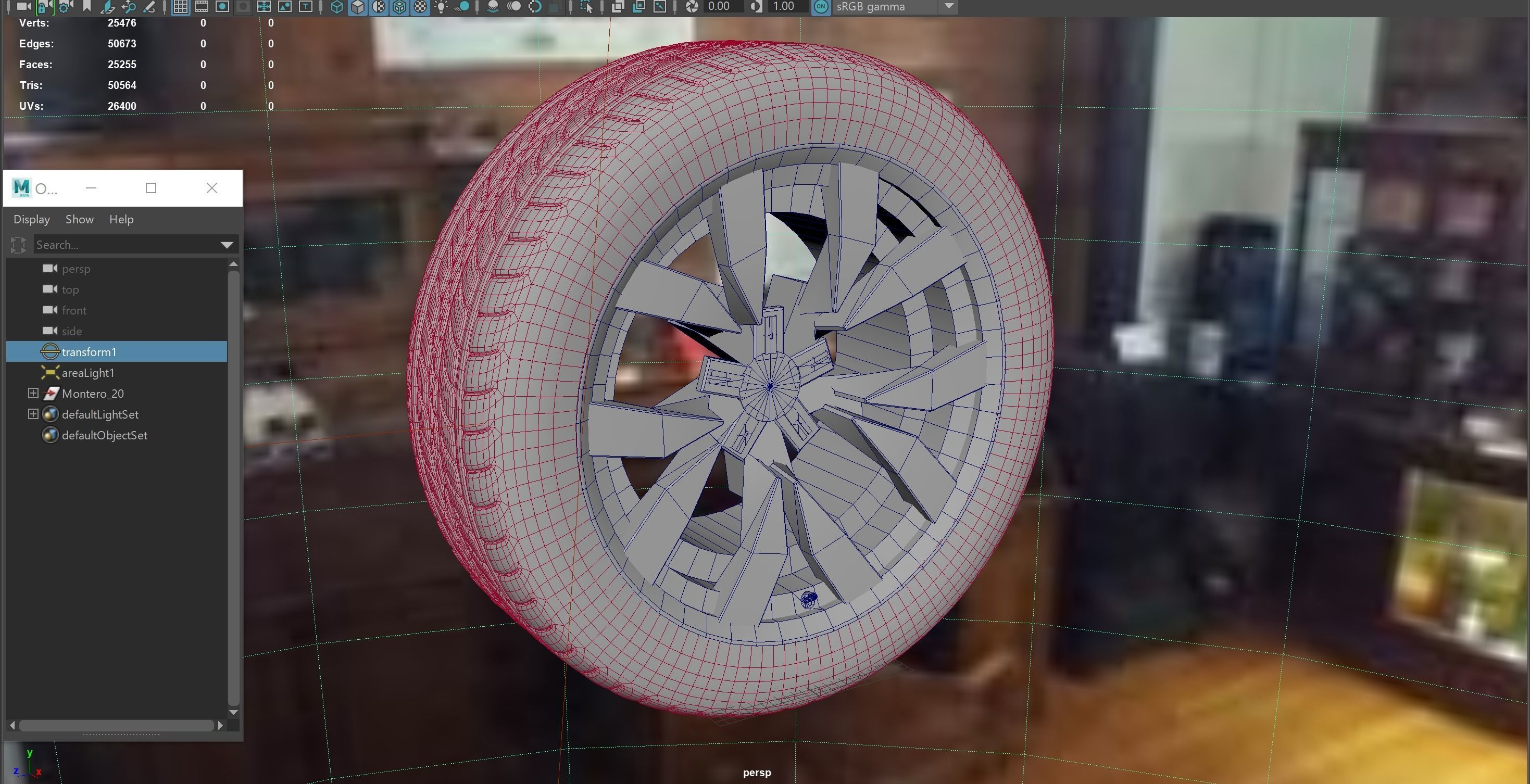Open the Outliner Display menu
The height and width of the screenshot is (784, 1530).
pos(31,219)
